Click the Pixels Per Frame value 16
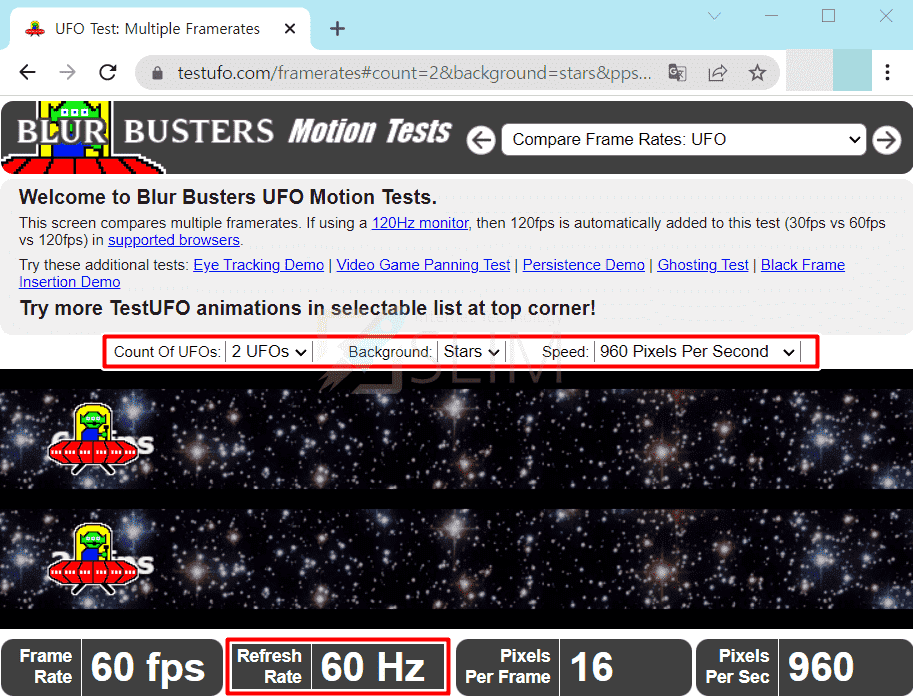This screenshot has width=913, height=700. (x=592, y=667)
